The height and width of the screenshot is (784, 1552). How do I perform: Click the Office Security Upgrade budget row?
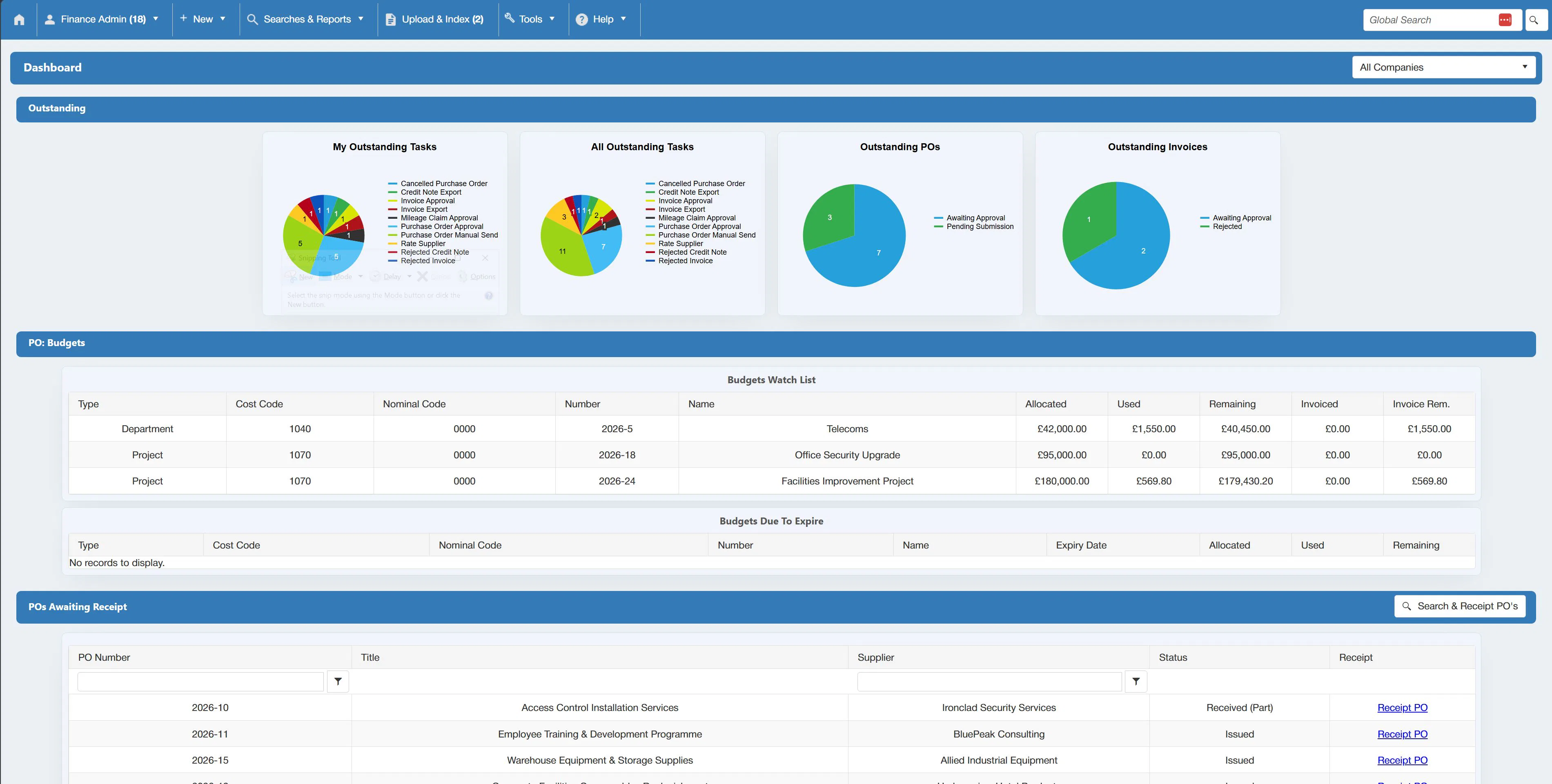click(772, 455)
